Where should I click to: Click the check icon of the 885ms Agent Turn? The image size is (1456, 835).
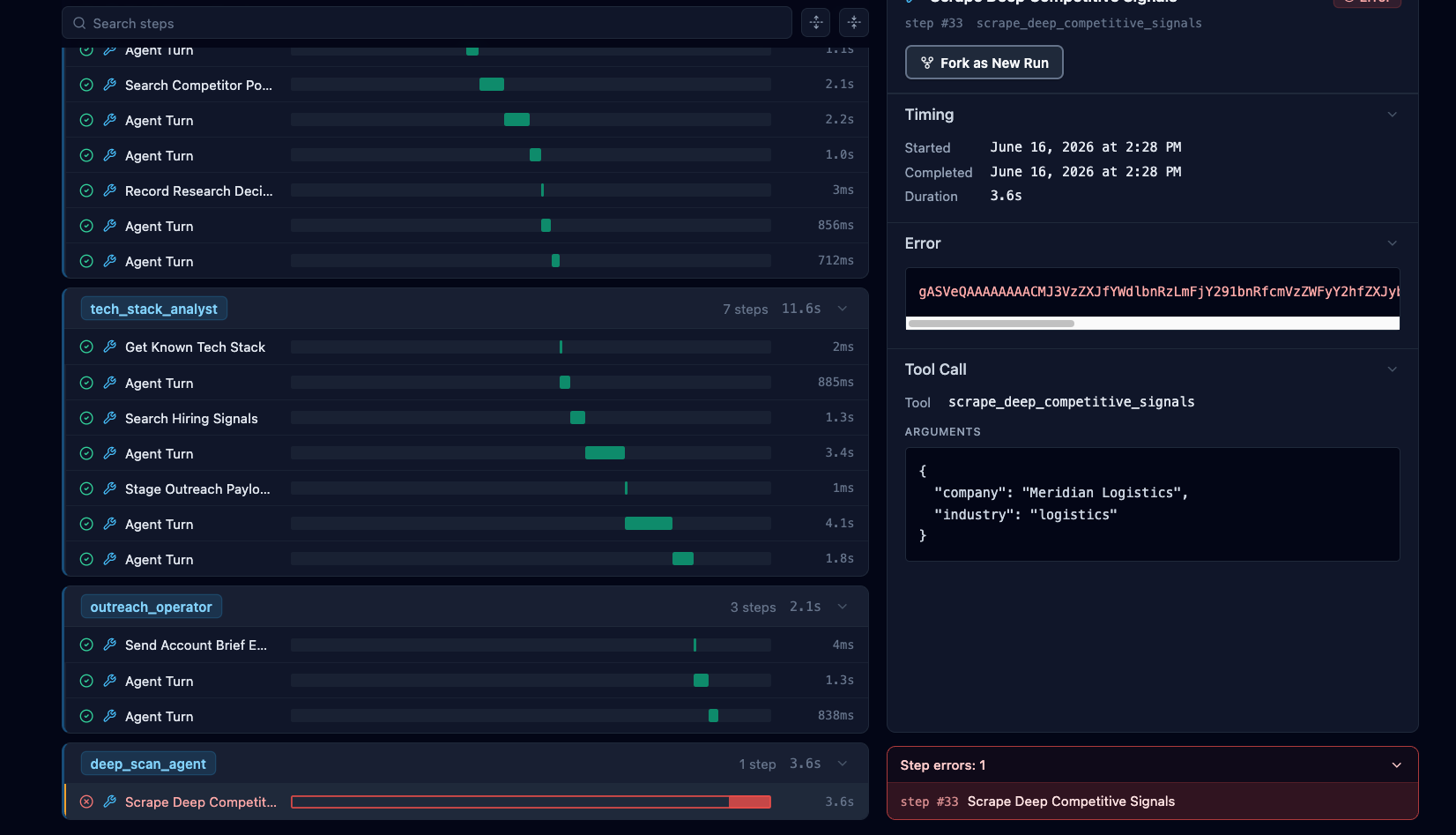[86, 383]
